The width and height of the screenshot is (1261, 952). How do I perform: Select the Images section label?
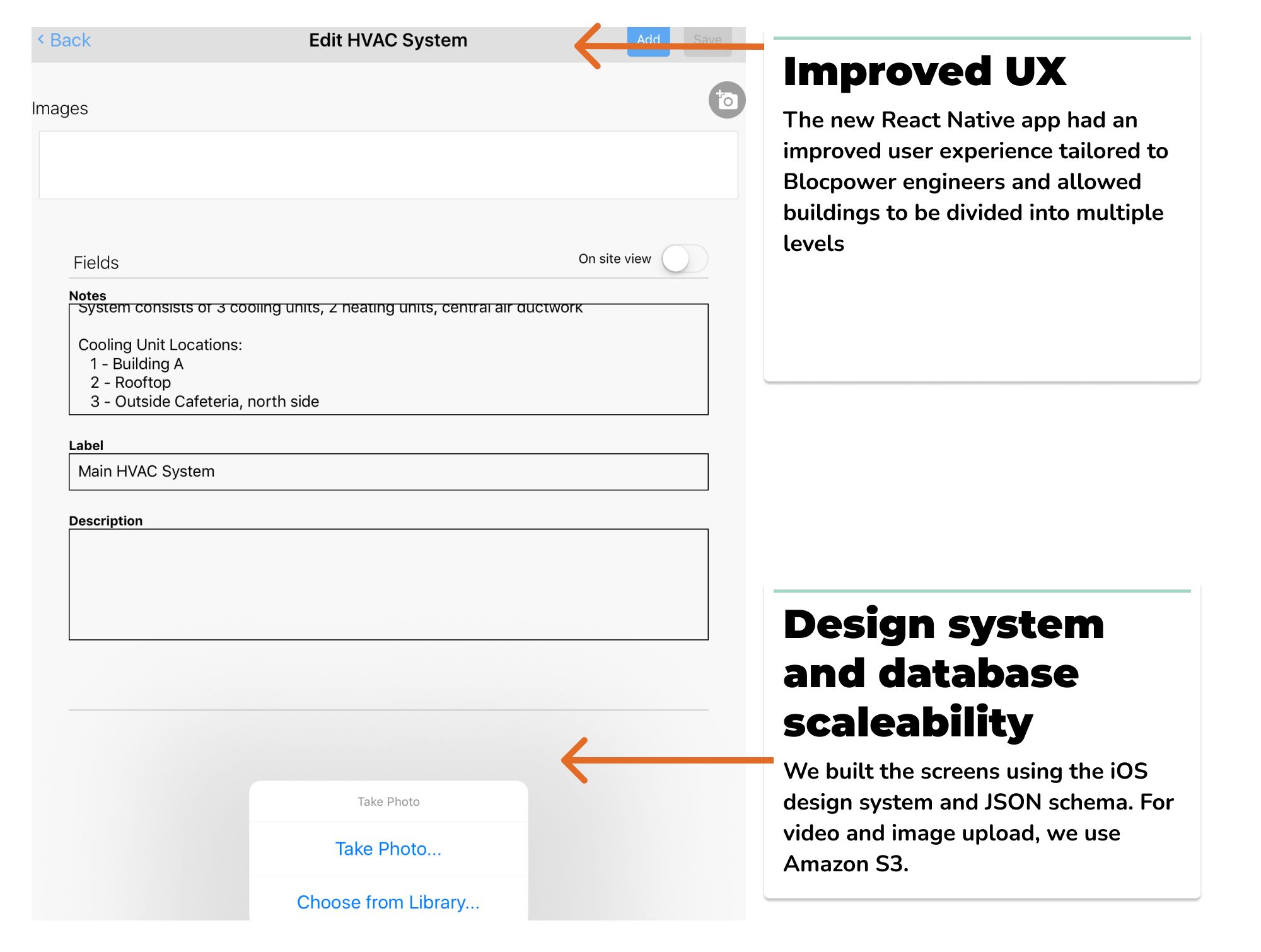tap(61, 108)
